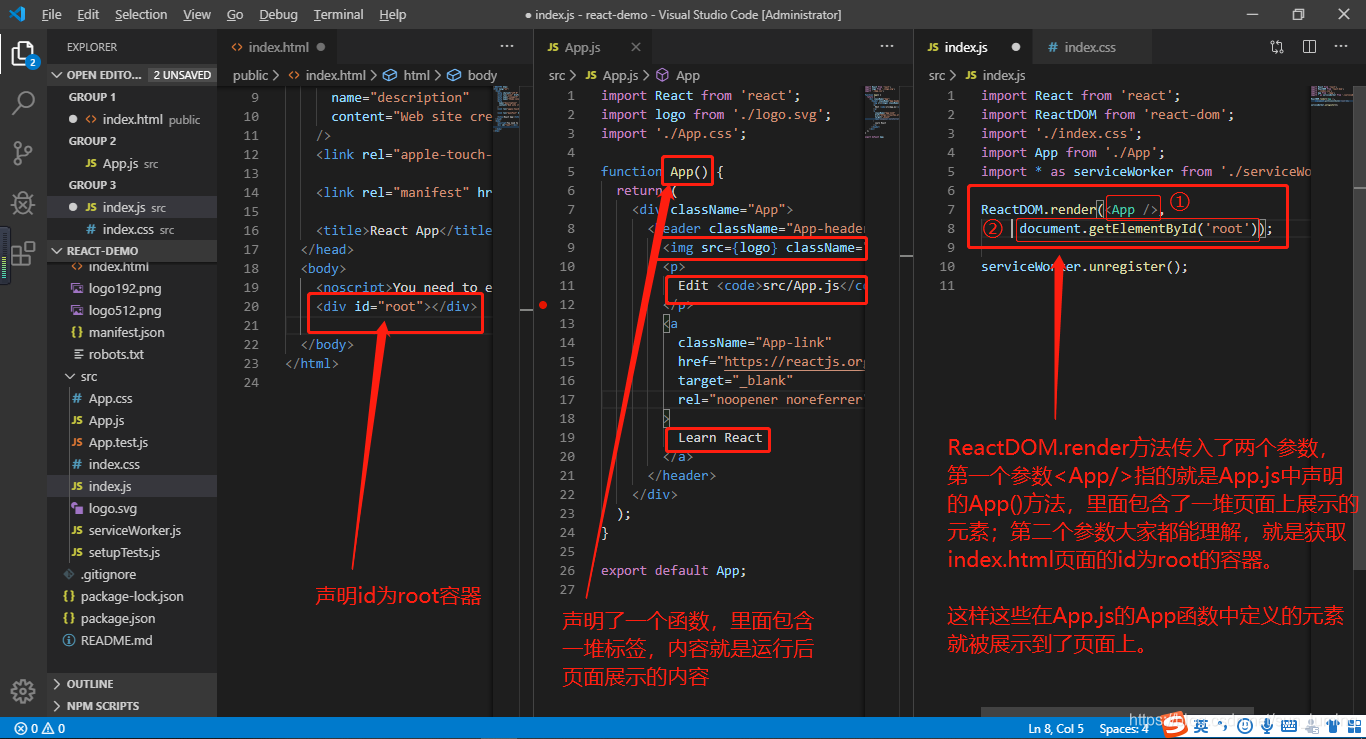Expand the NPM SCRIPTS panel
Screen dimensions: 1366x739
[x=131, y=706]
